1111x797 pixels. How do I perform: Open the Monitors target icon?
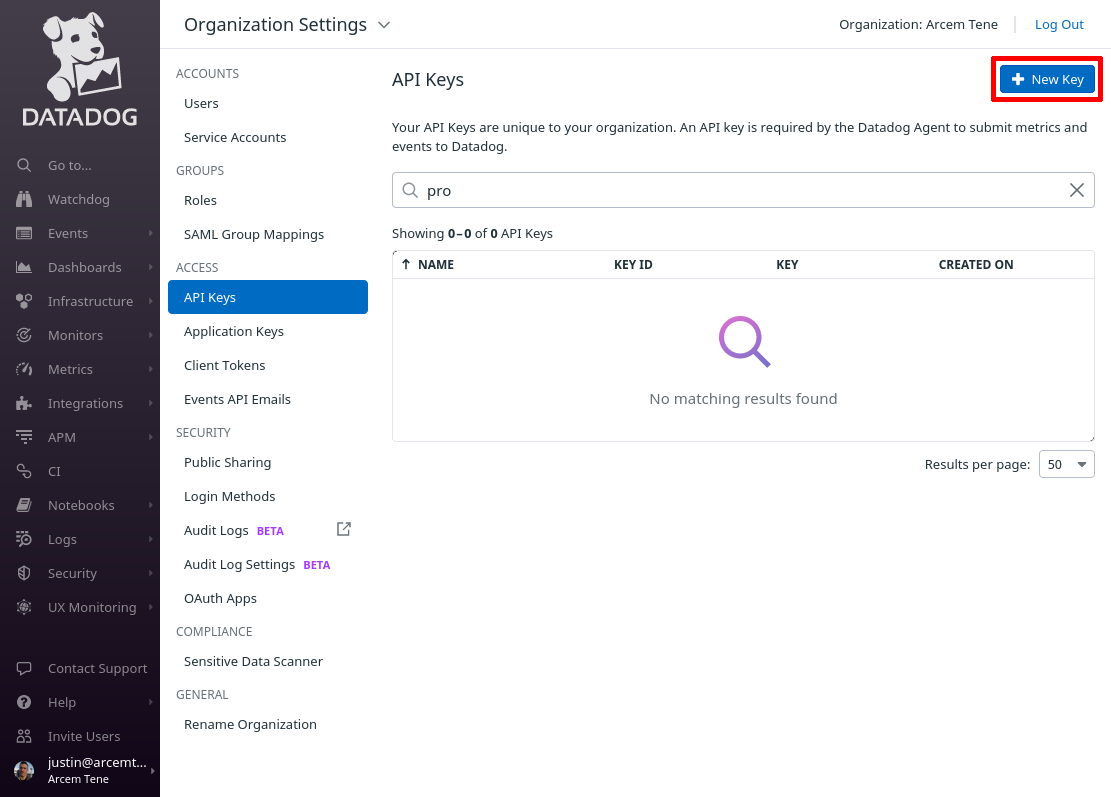(x=24, y=335)
